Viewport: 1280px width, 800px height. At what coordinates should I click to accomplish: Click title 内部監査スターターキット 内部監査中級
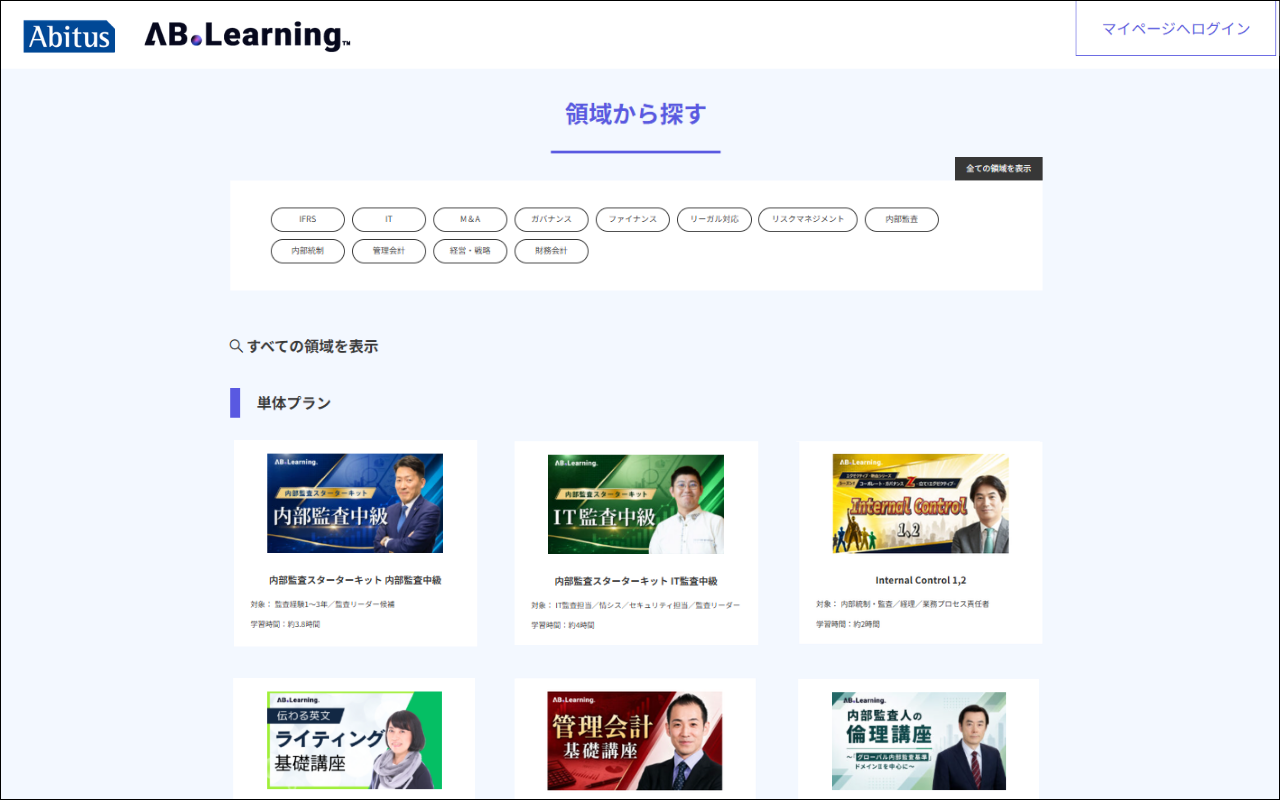(x=355, y=580)
